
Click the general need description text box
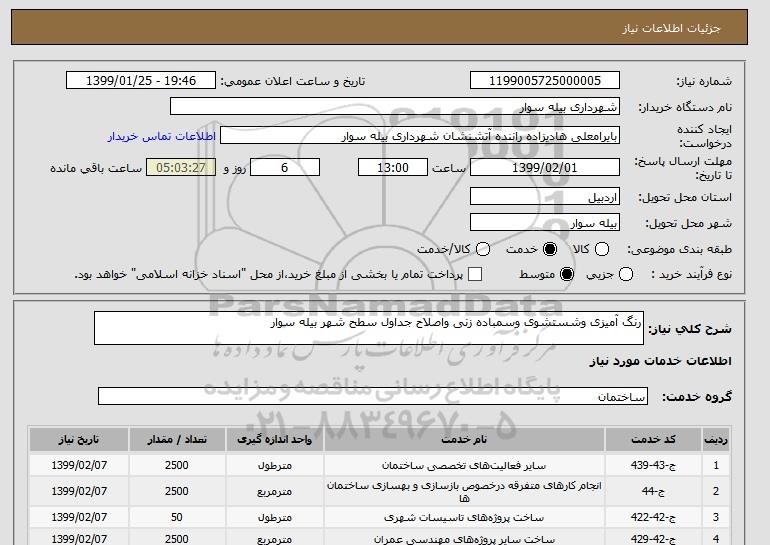click(x=369, y=328)
